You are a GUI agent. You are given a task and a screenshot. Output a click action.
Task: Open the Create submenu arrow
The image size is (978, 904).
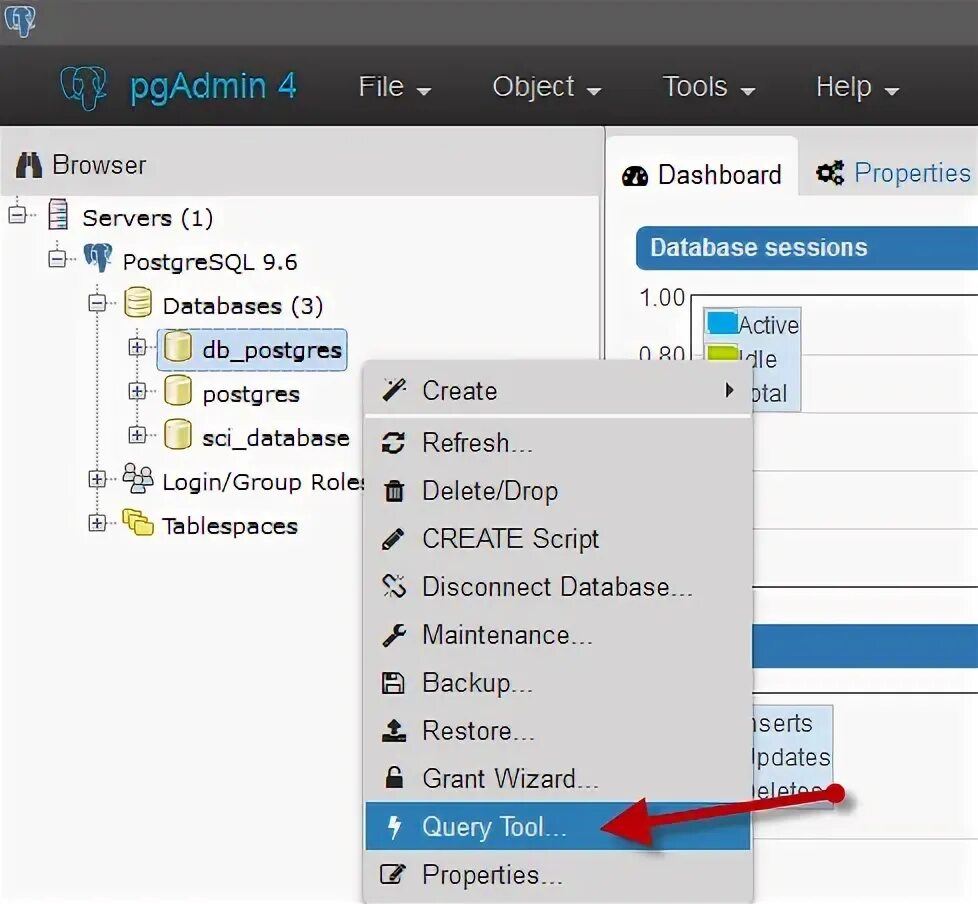pos(729,391)
